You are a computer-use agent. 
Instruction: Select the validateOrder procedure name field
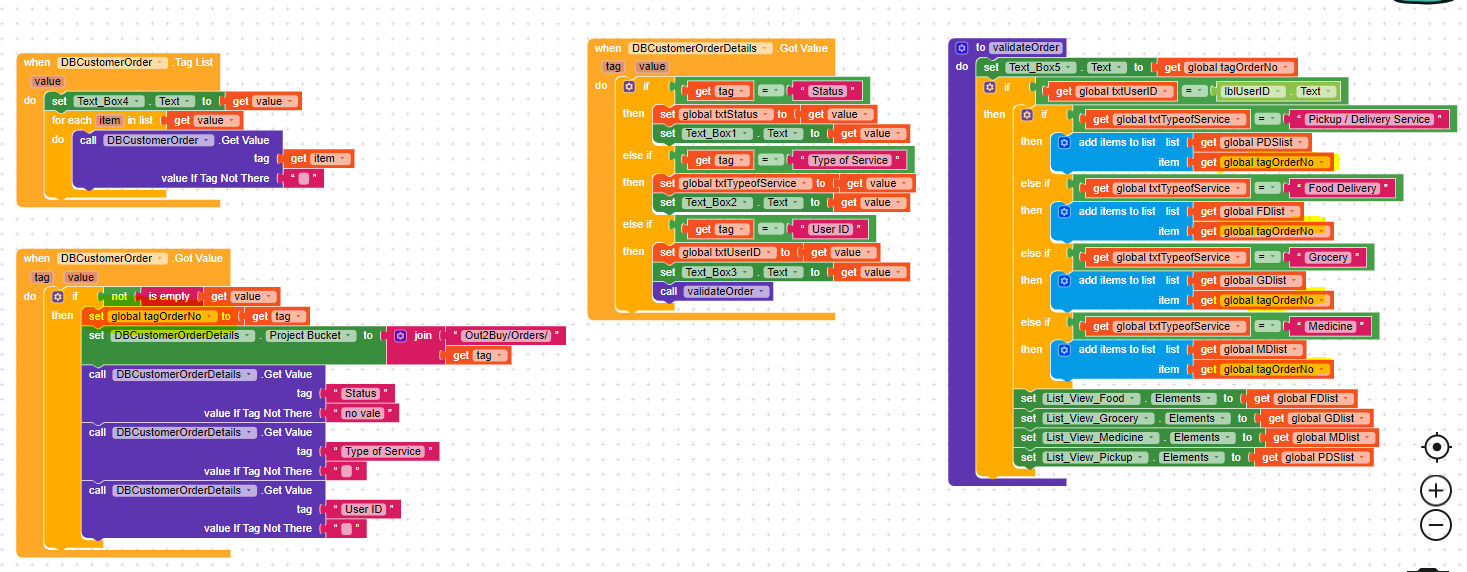click(x=1026, y=47)
